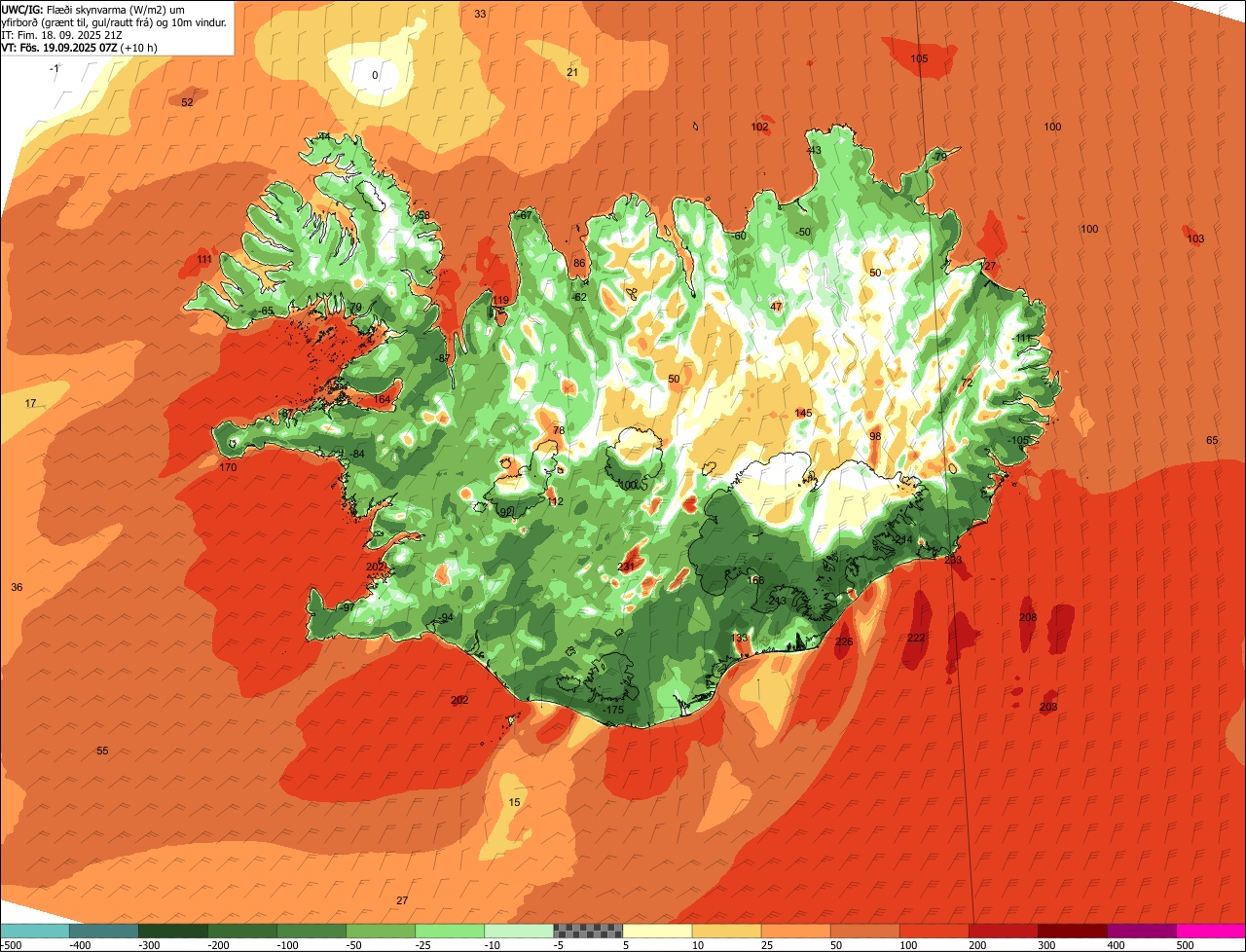1246x952 pixels.
Task: Pick the light green legend swatch between -50 and -25
Action: (x=381, y=931)
